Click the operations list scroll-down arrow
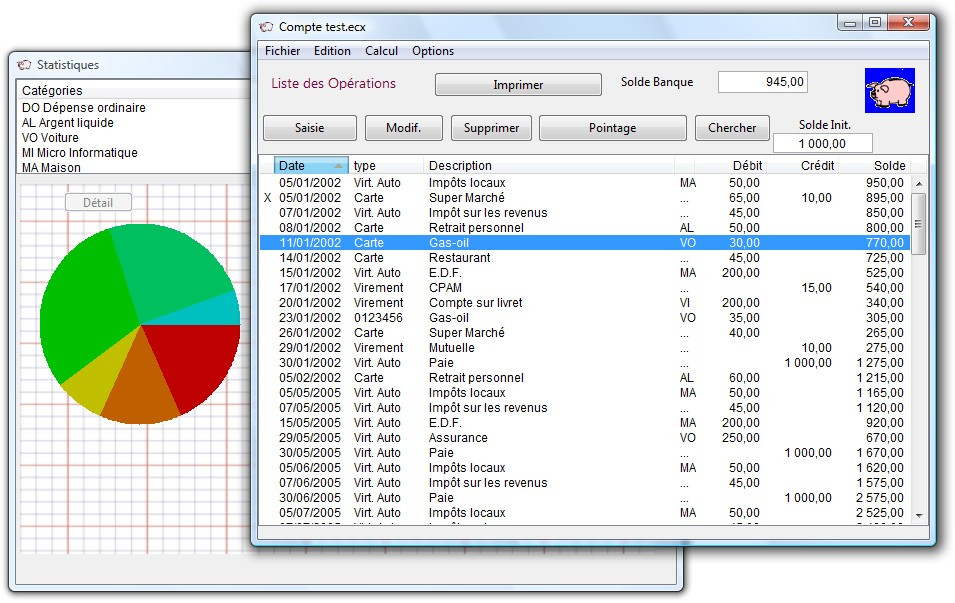The width and height of the screenshot is (955, 603). click(919, 515)
